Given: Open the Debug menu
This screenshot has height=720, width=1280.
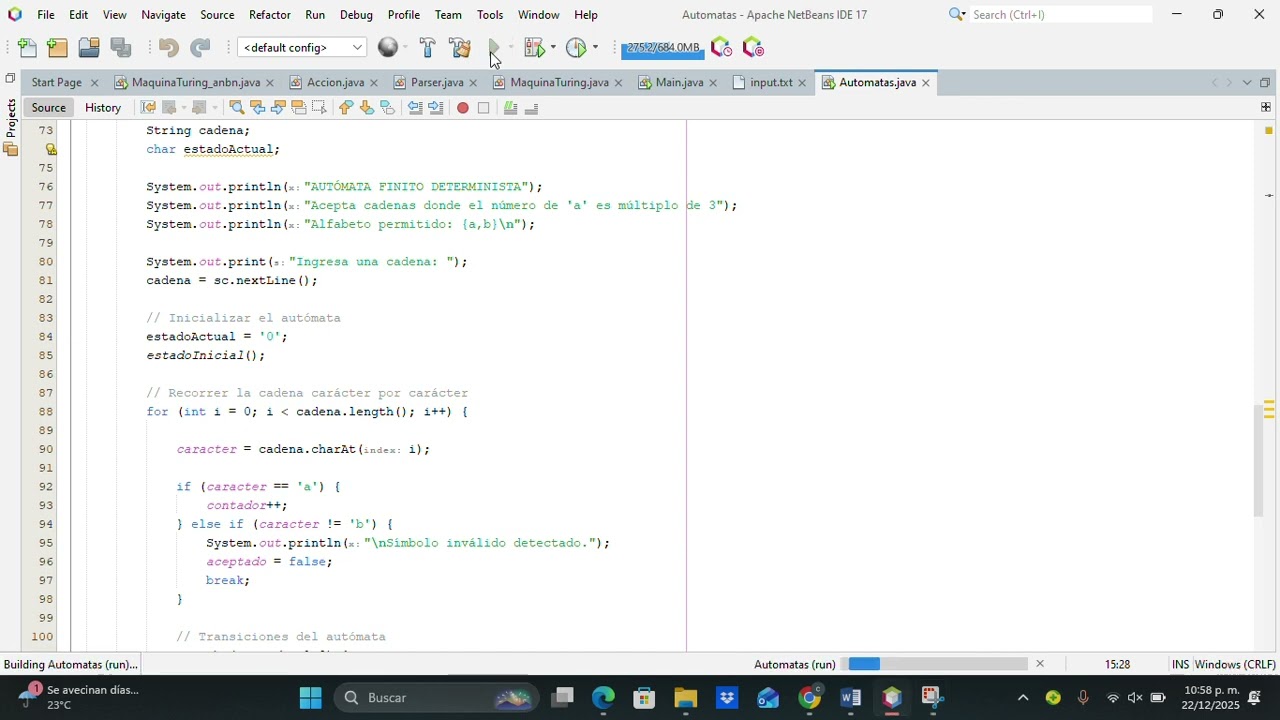Looking at the screenshot, I should coord(356,14).
